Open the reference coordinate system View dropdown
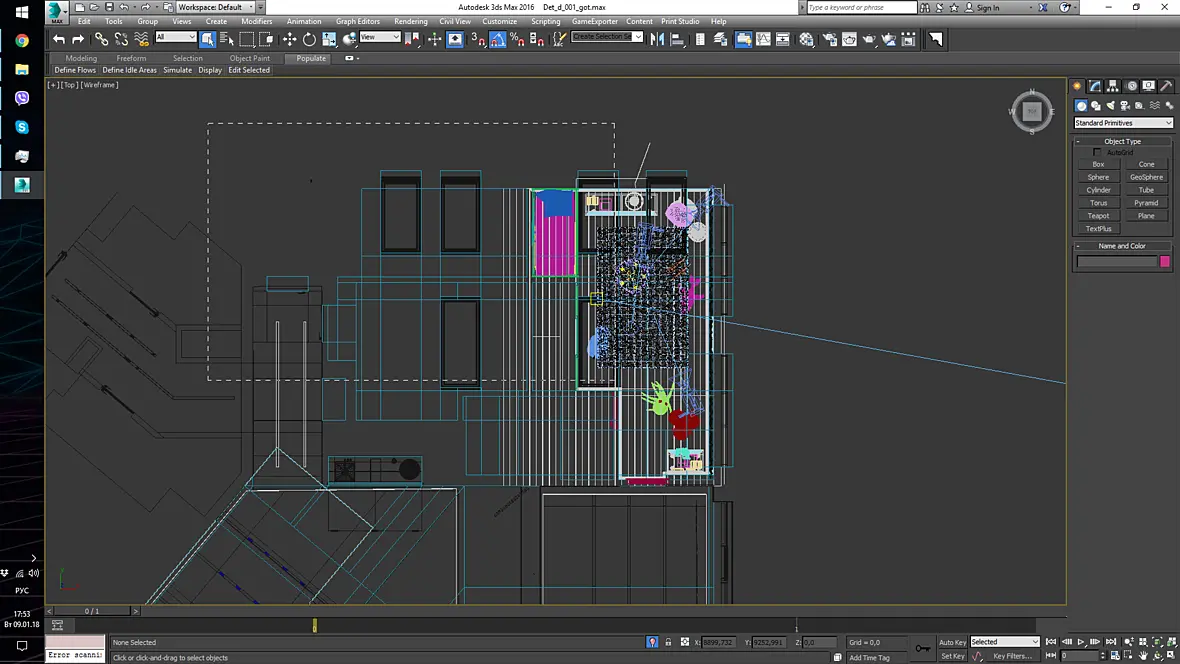 pyautogui.click(x=379, y=37)
